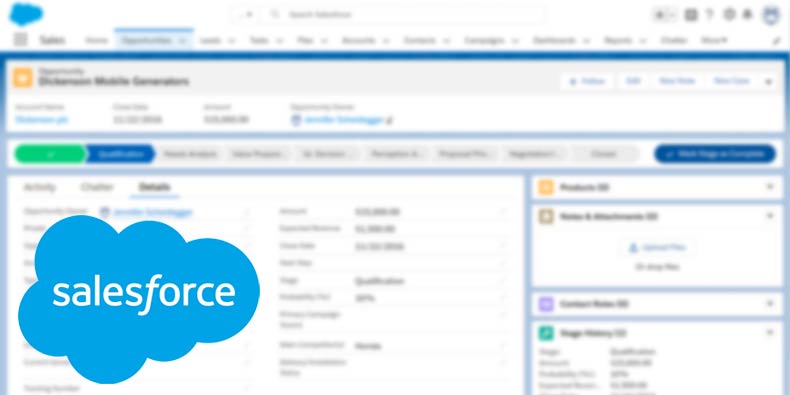
Task: Click the Contact Roles related list icon
Action: click(x=546, y=304)
